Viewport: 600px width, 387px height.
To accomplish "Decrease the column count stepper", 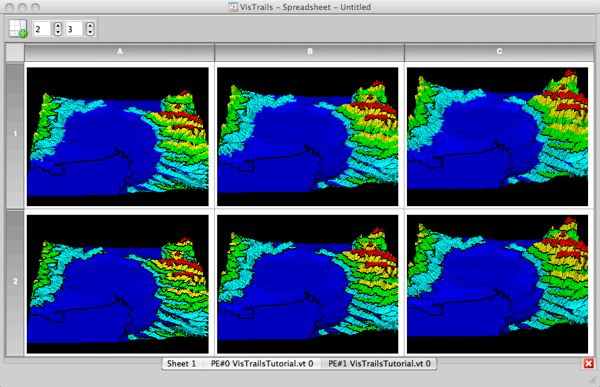I will click(x=90, y=32).
